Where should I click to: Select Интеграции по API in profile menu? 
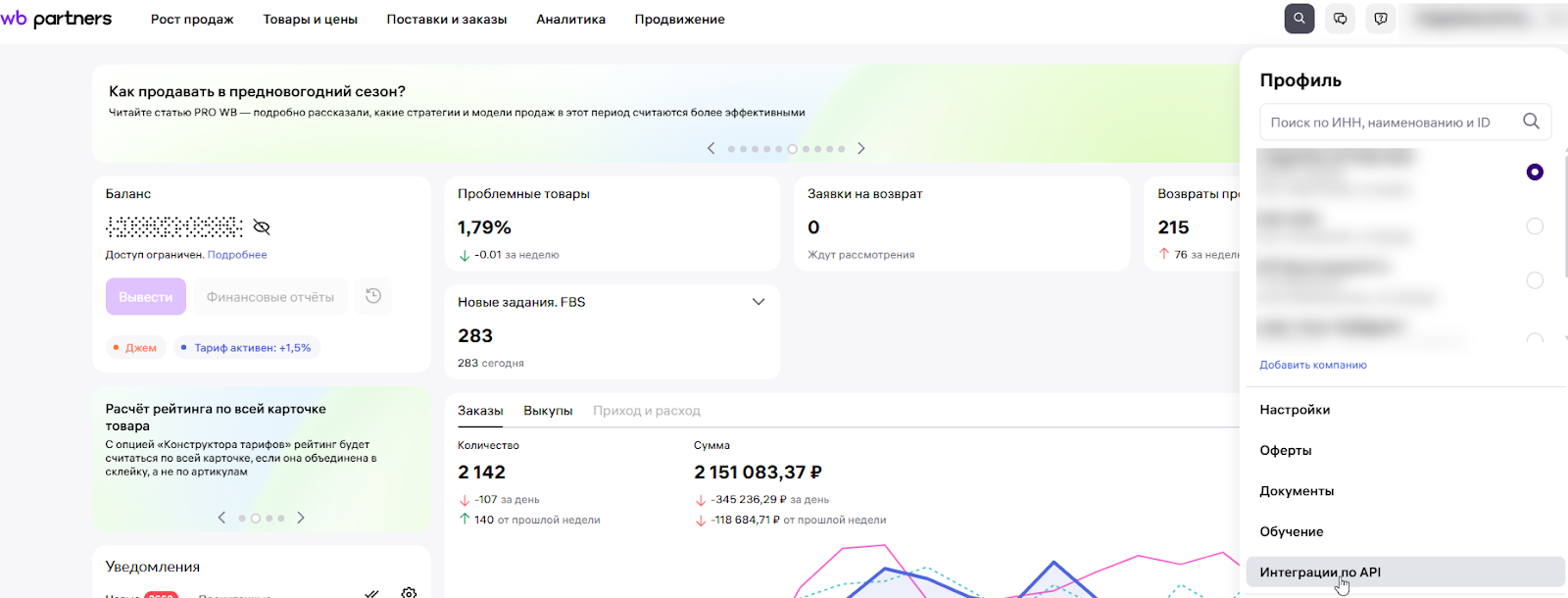(x=1320, y=573)
